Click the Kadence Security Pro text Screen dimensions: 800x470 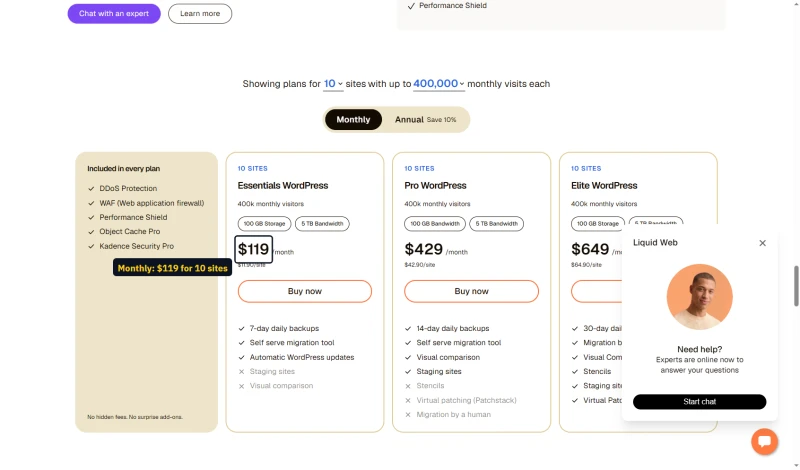[137, 246]
